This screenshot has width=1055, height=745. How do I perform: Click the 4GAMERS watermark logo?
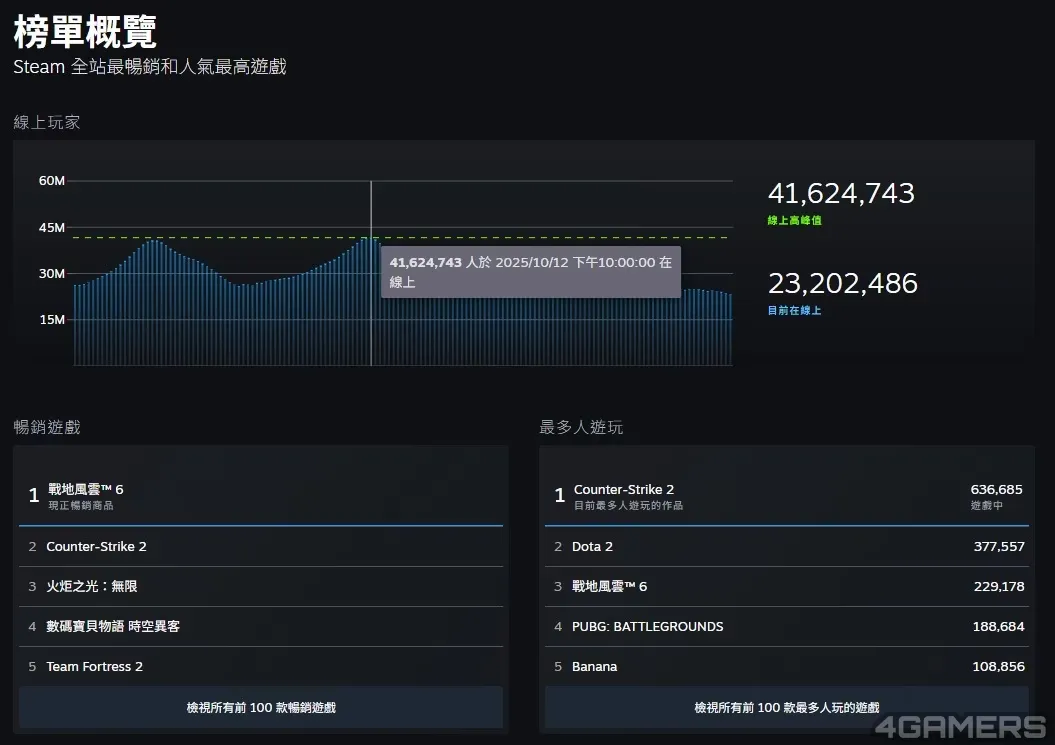pos(959,725)
